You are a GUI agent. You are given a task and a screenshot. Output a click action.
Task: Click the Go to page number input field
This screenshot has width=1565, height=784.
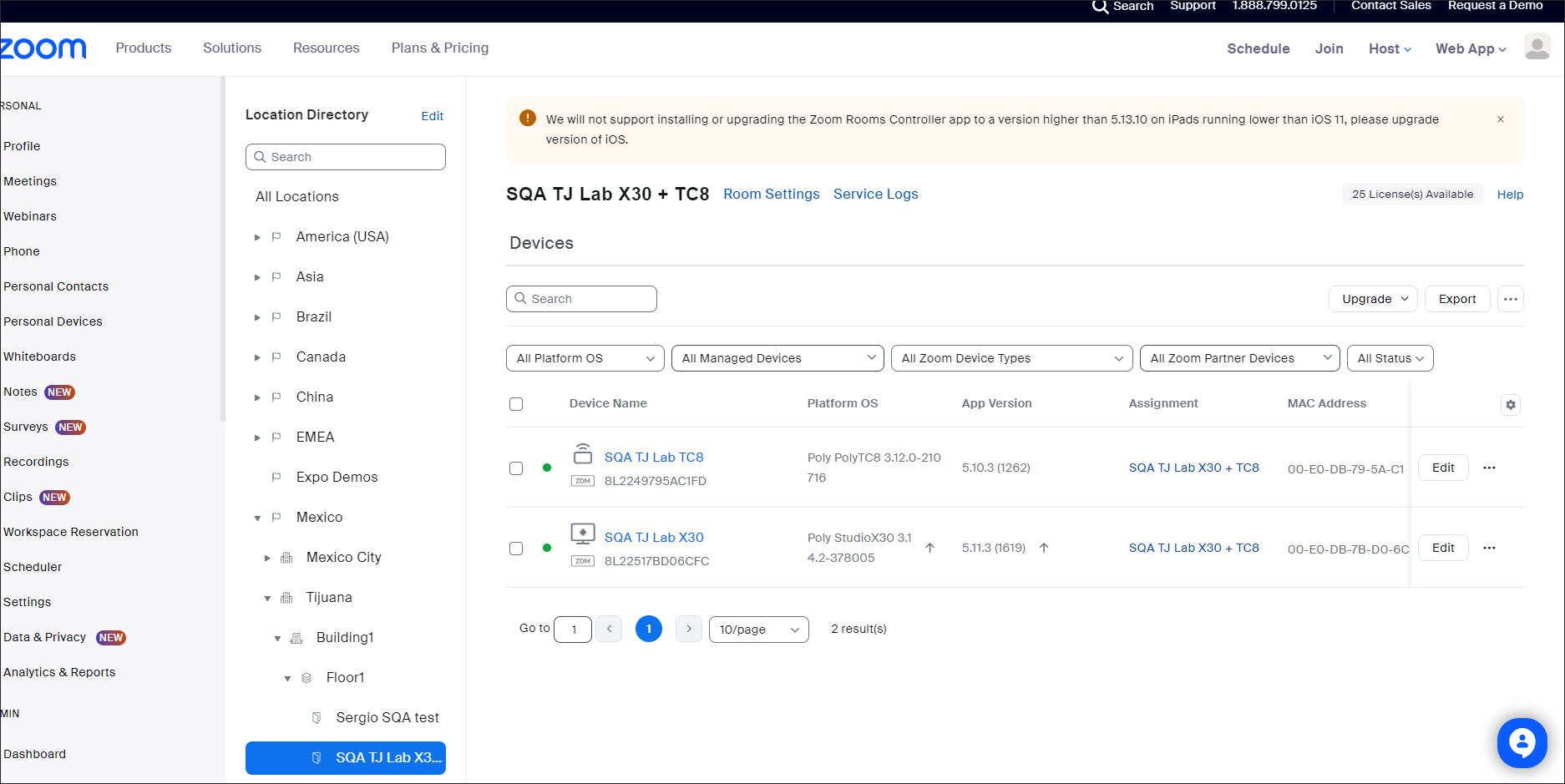pos(573,629)
